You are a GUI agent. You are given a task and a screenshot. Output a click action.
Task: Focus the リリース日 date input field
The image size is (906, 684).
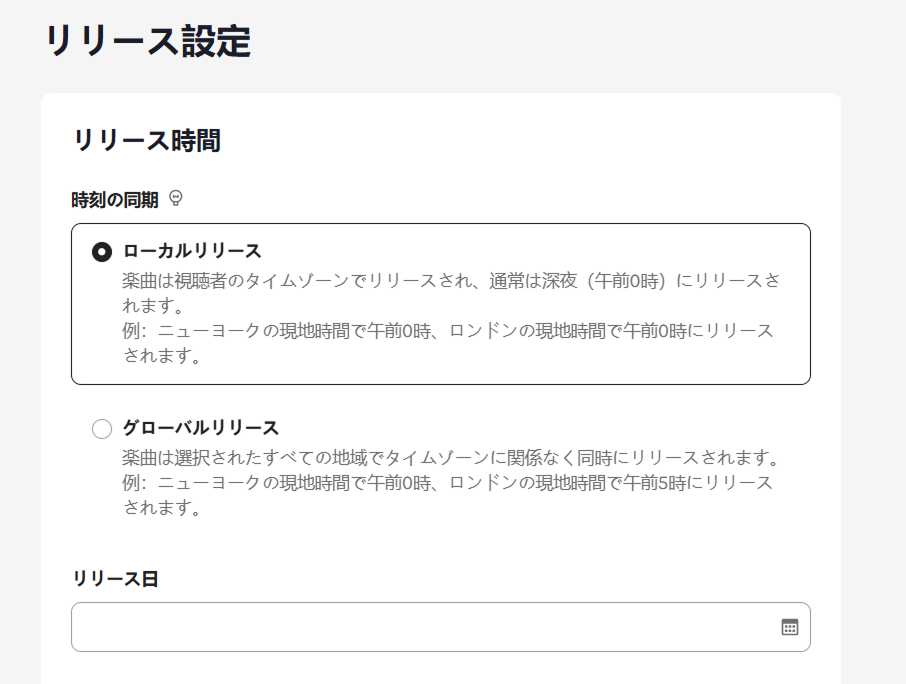(440, 627)
